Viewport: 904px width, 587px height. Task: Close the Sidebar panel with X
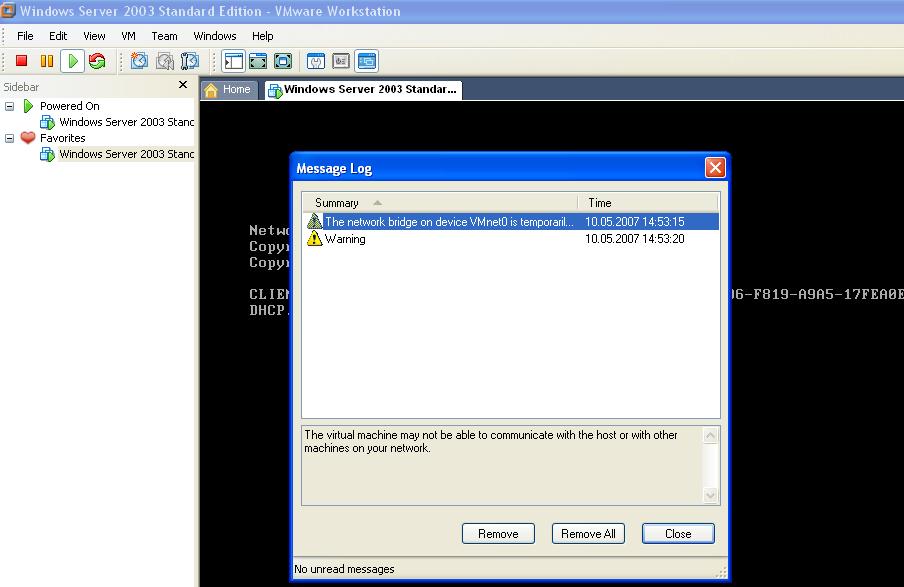tap(183, 85)
